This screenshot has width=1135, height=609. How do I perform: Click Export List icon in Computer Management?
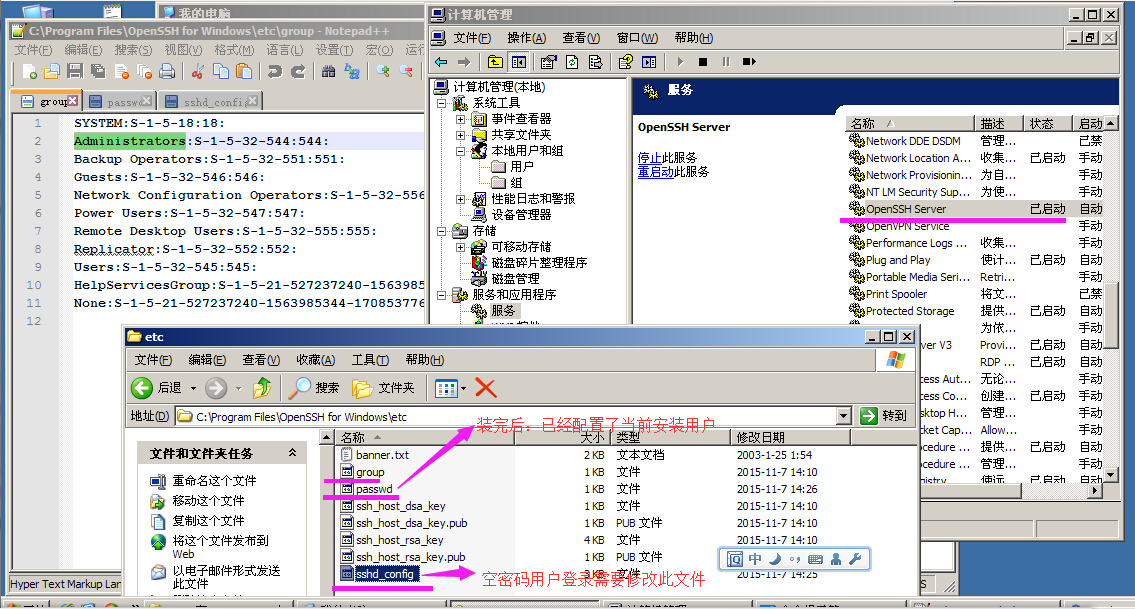pos(595,62)
